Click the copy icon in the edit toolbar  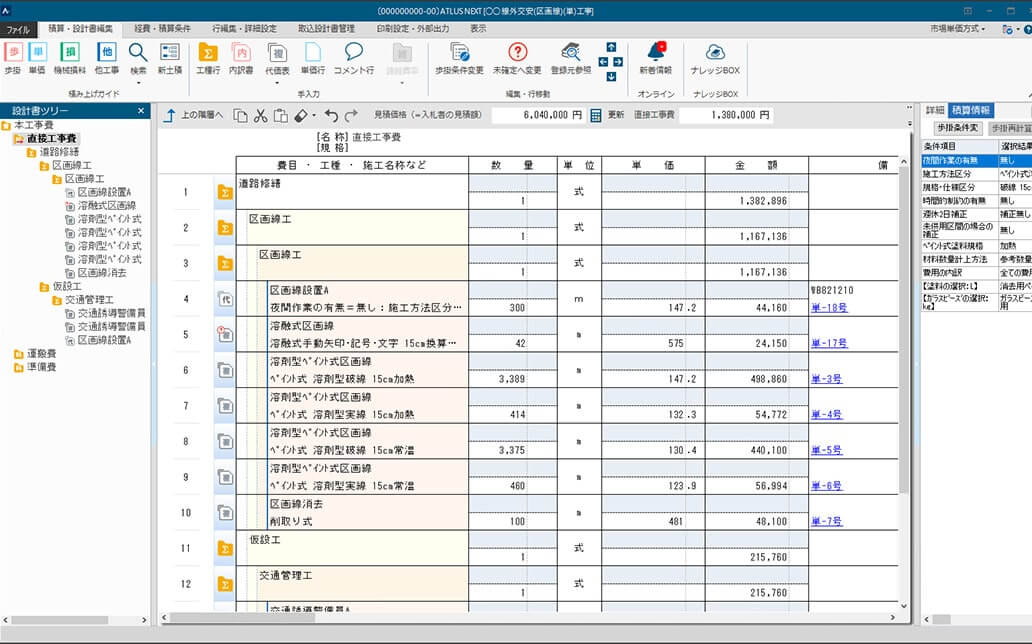click(x=241, y=116)
